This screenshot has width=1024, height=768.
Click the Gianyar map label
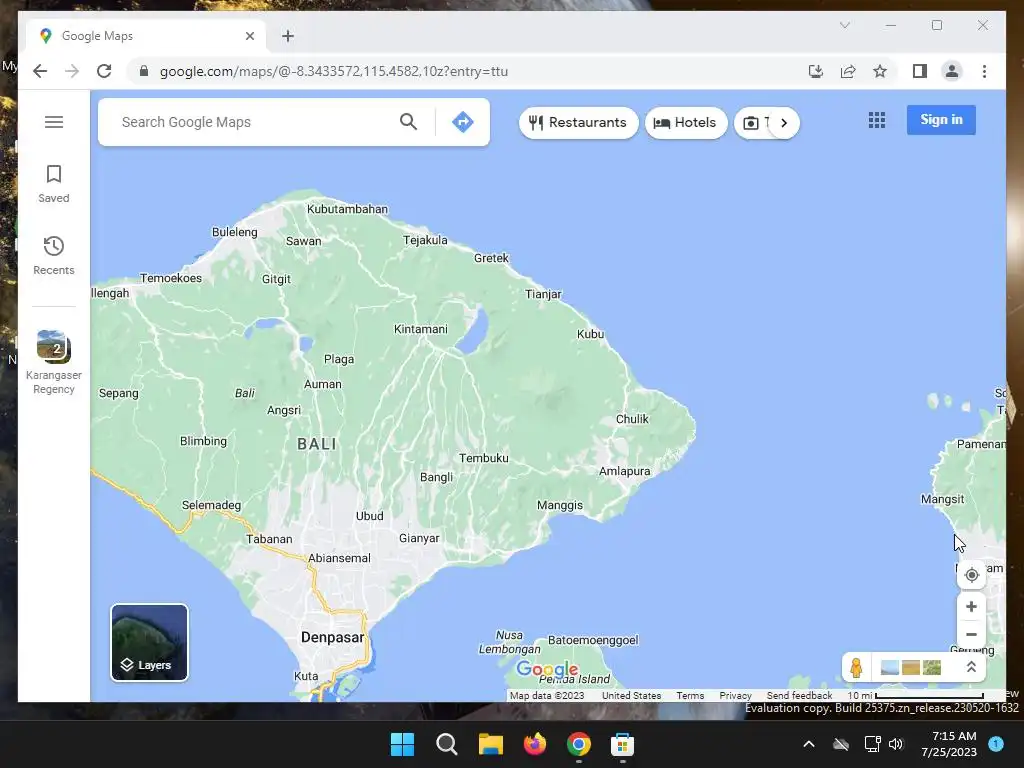(419, 538)
